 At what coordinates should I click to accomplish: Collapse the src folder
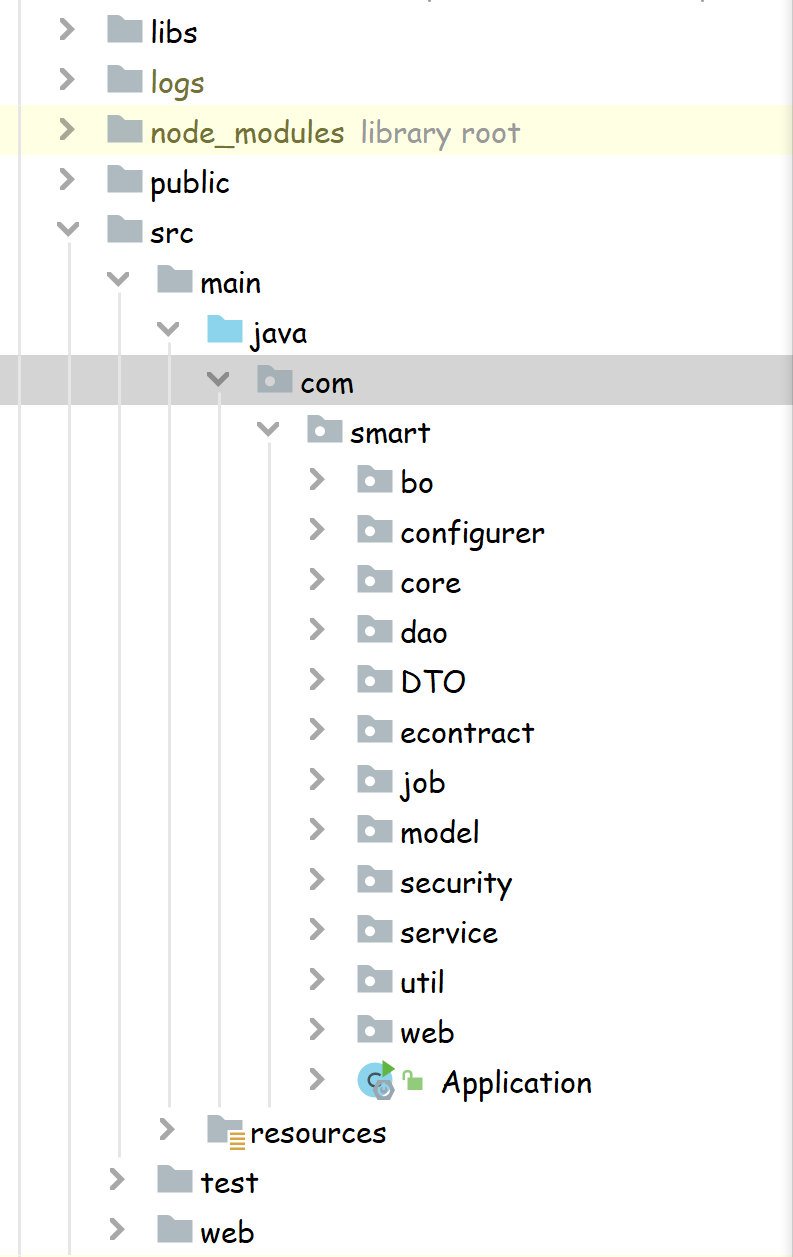[x=68, y=231]
